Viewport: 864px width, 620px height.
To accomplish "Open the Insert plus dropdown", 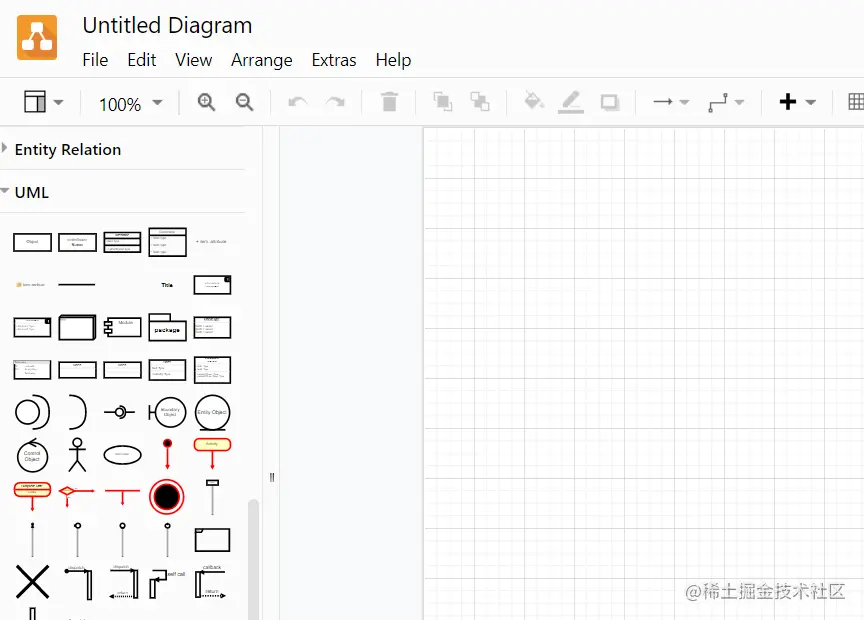I will click(x=797, y=102).
